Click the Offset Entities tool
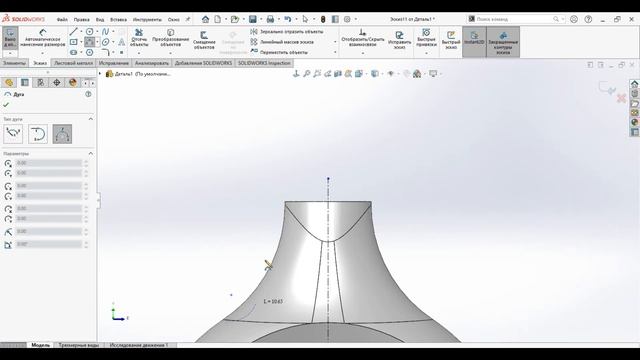640x360 pixels. [204, 40]
